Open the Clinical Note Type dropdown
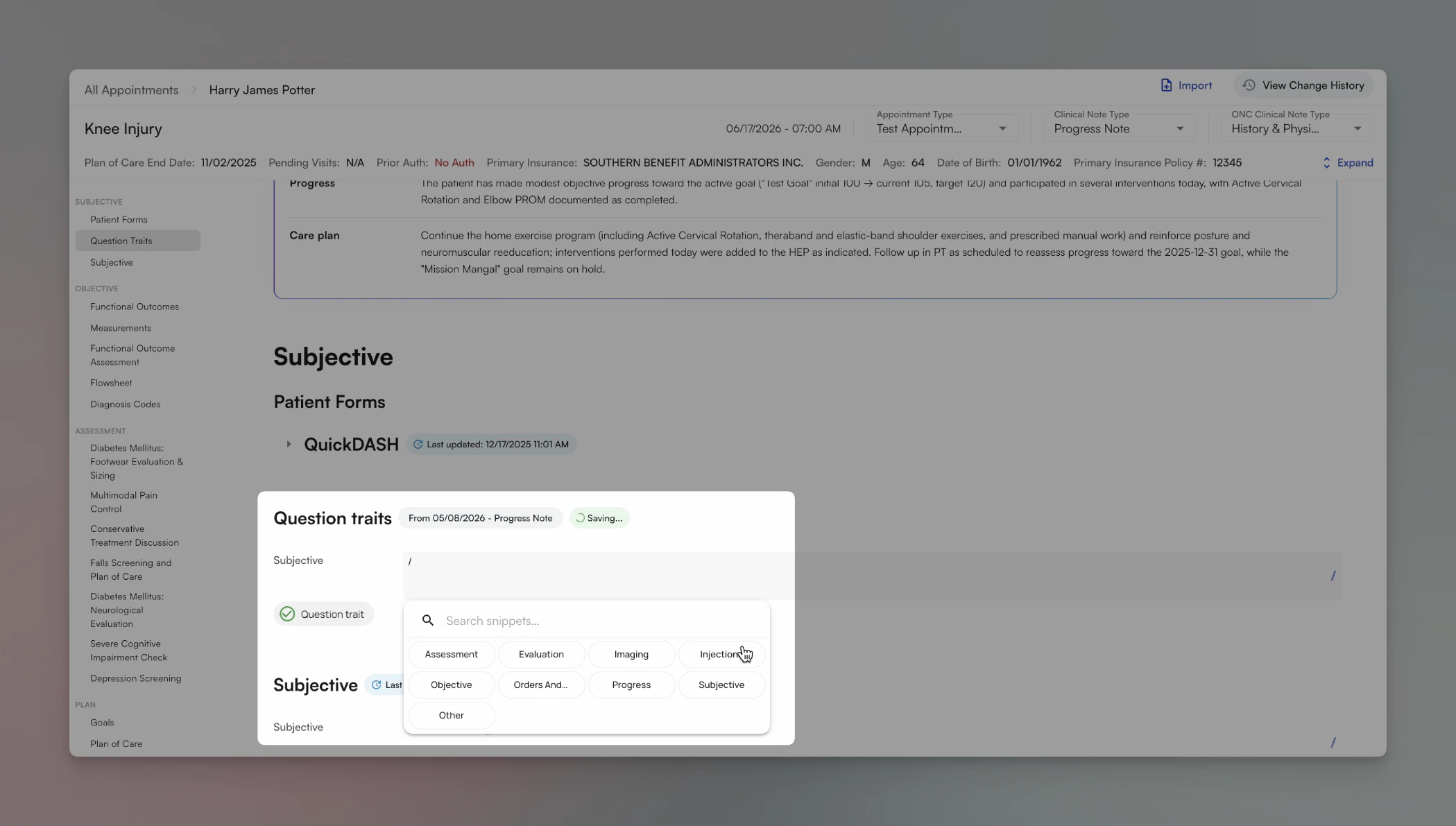This screenshot has height=826, width=1456. click(1180, 128)
